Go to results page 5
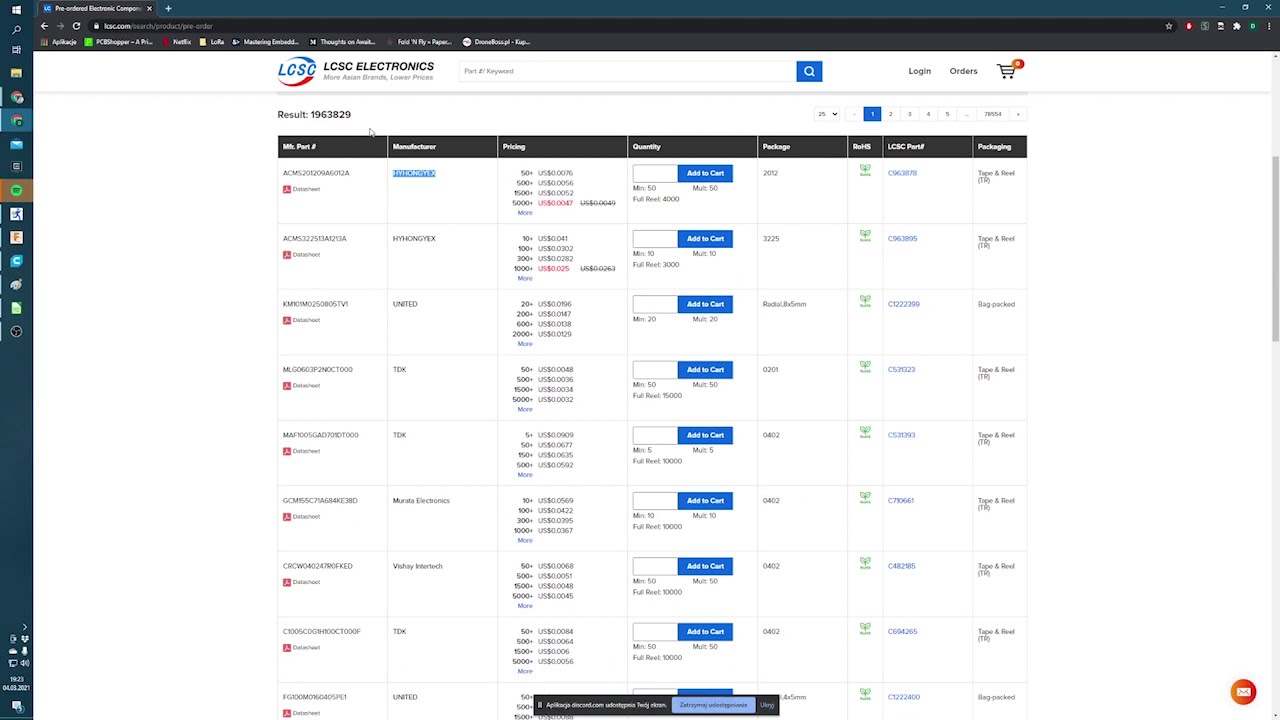The width and height of the screenshot is (1280, 720). coord(947,114)
